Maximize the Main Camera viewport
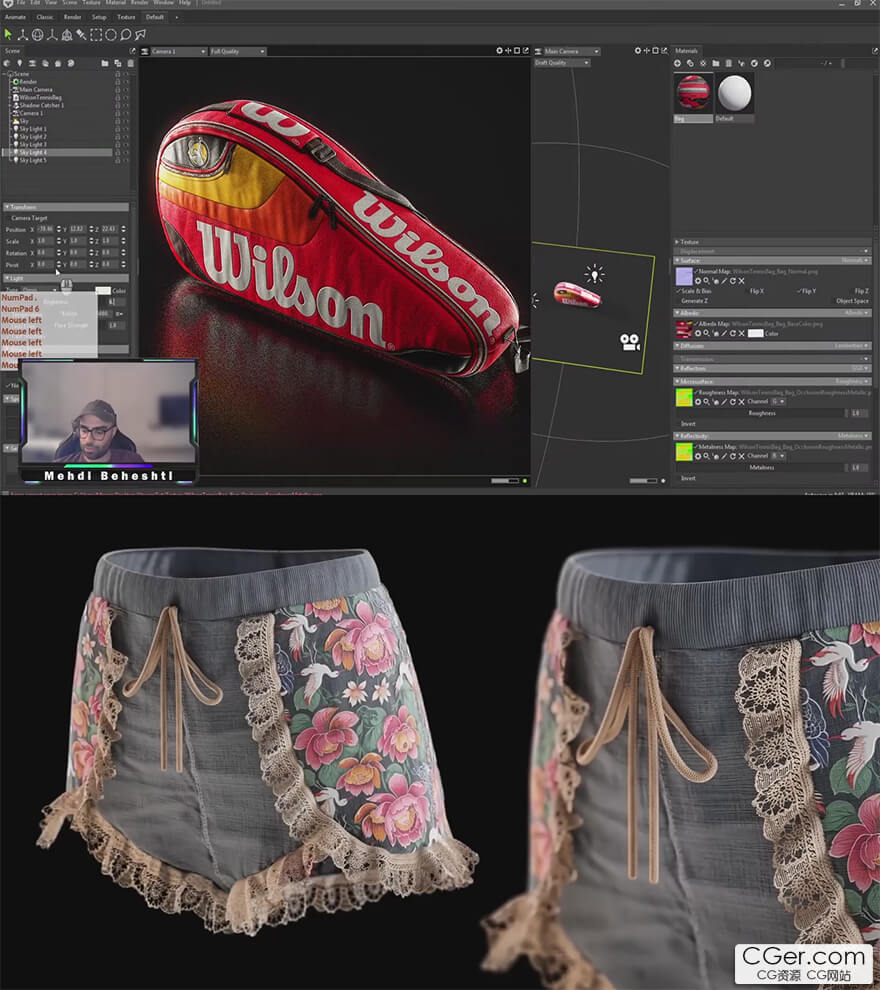The image size is (880, 990). click(x=655, y=51)
